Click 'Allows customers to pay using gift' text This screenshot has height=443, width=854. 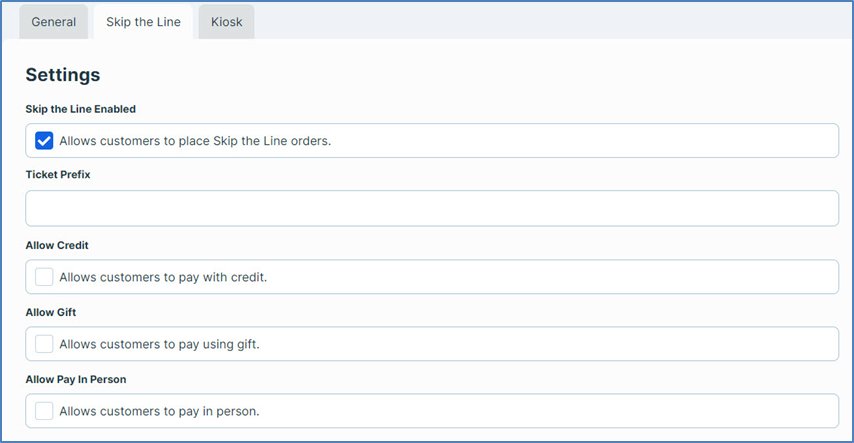click(x=159, y=344)
